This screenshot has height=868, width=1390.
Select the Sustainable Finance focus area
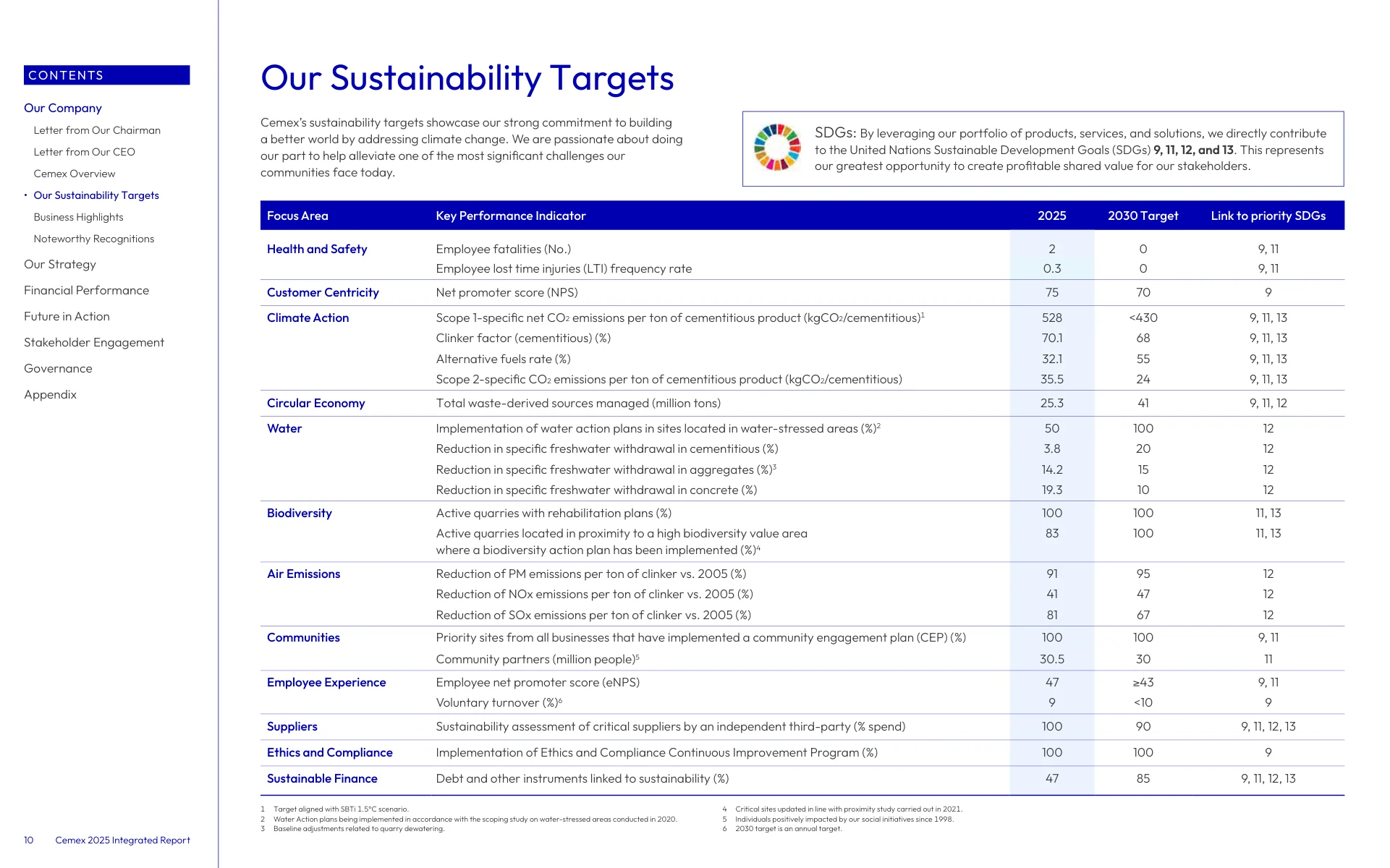point(322,778)
